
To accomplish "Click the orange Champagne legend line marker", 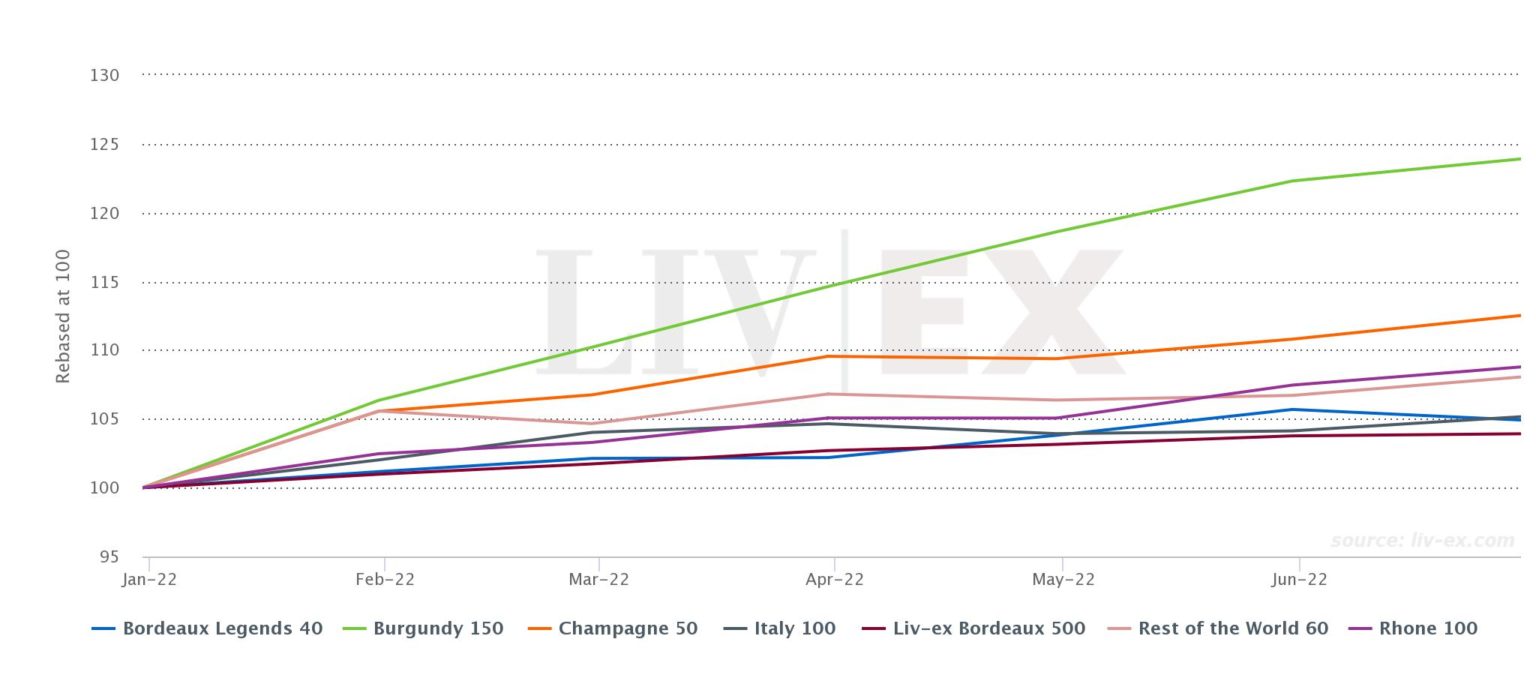I will click(539, 629).
